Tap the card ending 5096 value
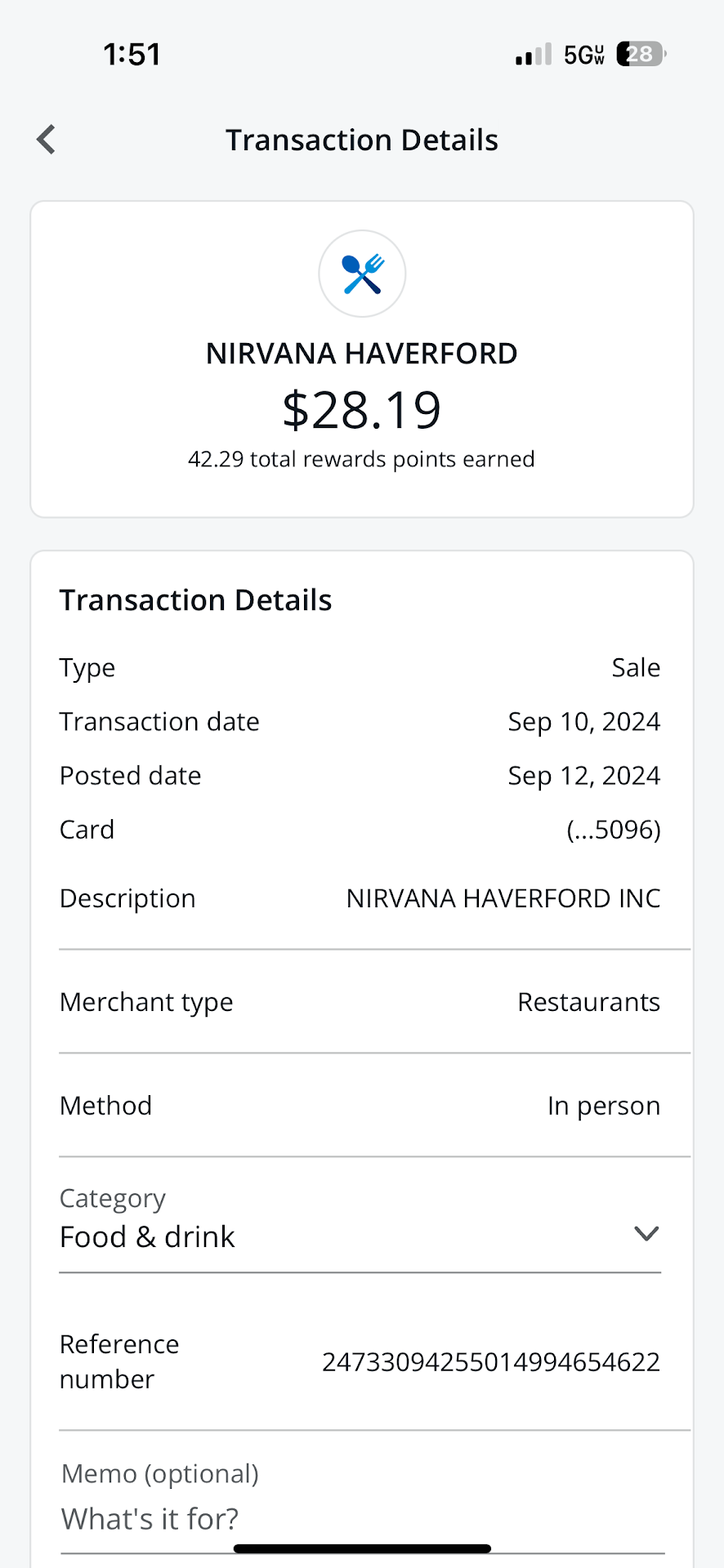 pos(613,830)
